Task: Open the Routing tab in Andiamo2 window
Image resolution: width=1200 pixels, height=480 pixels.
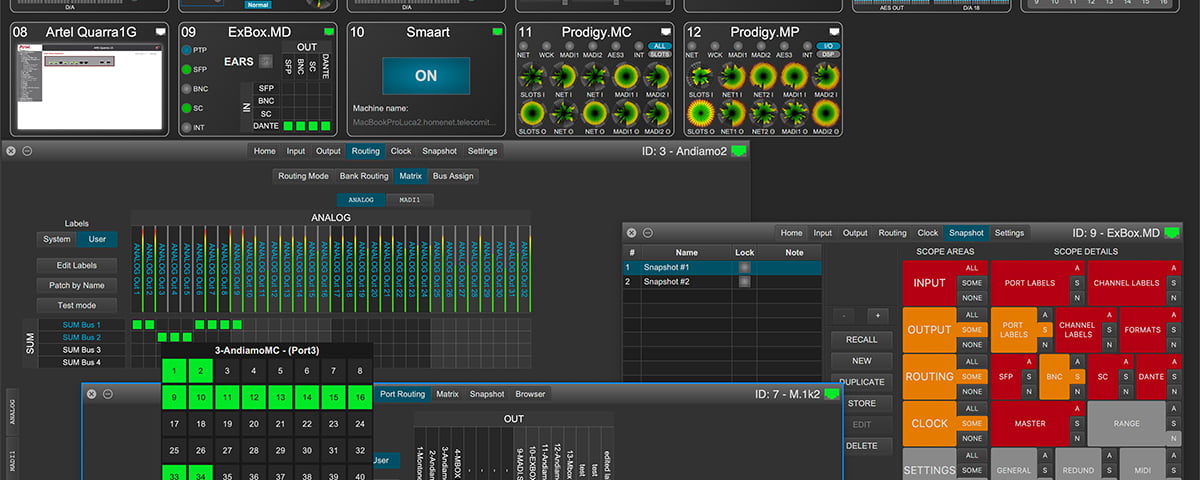Action: 365,151
